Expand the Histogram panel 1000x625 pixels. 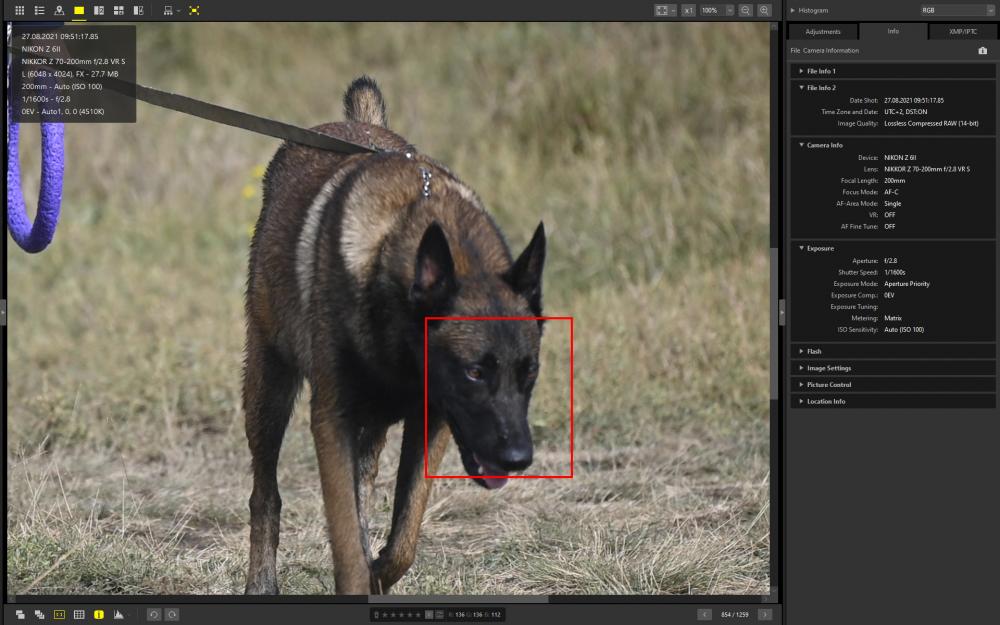pos(793,10)
